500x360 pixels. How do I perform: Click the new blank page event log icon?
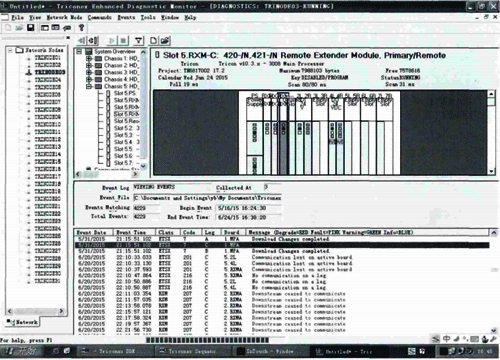pos(153,41)
